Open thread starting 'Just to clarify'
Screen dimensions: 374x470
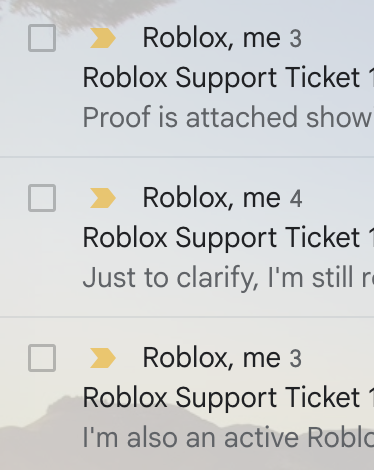point(187,237)
